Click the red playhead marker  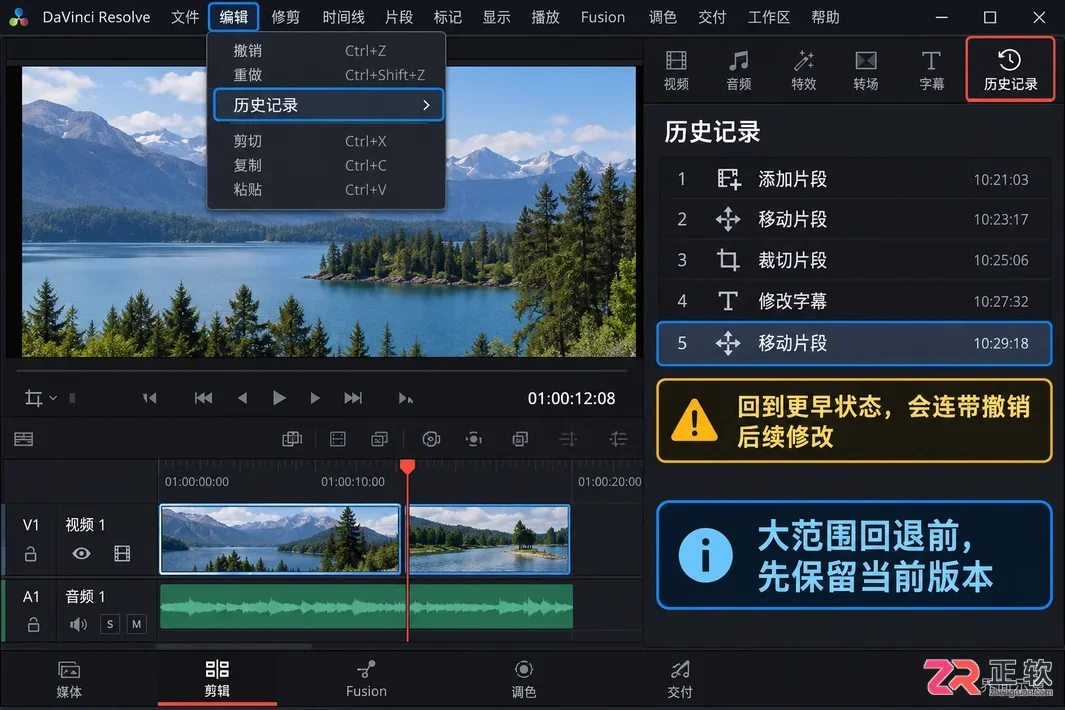coord(408,467)
